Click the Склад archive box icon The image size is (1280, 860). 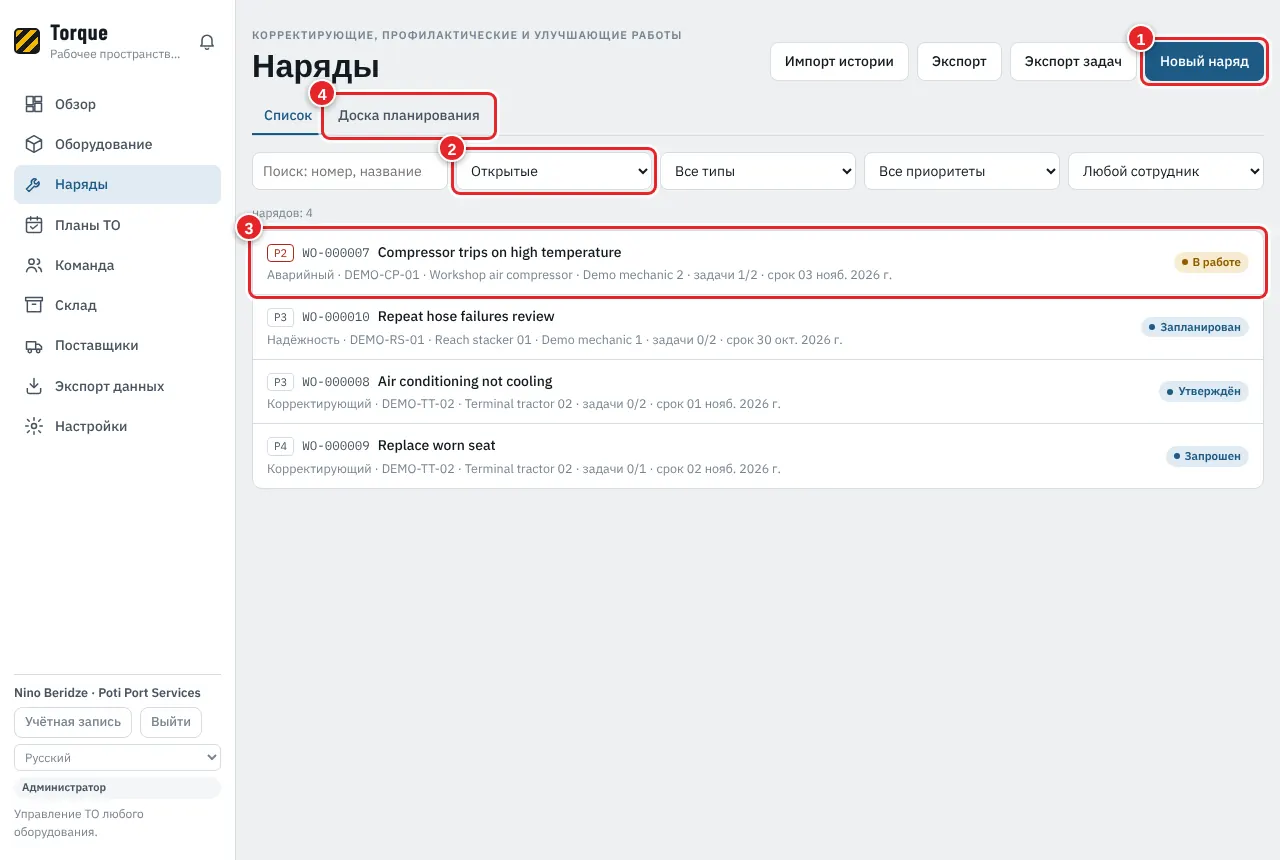click(x=34, y=305)
